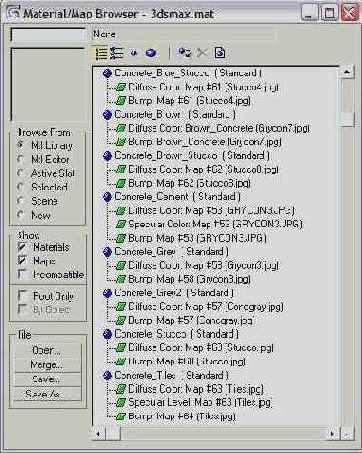This screenshot has width=362, height=453.
Task: Click Delete From Library scissors icon
Action: point(202,53)
